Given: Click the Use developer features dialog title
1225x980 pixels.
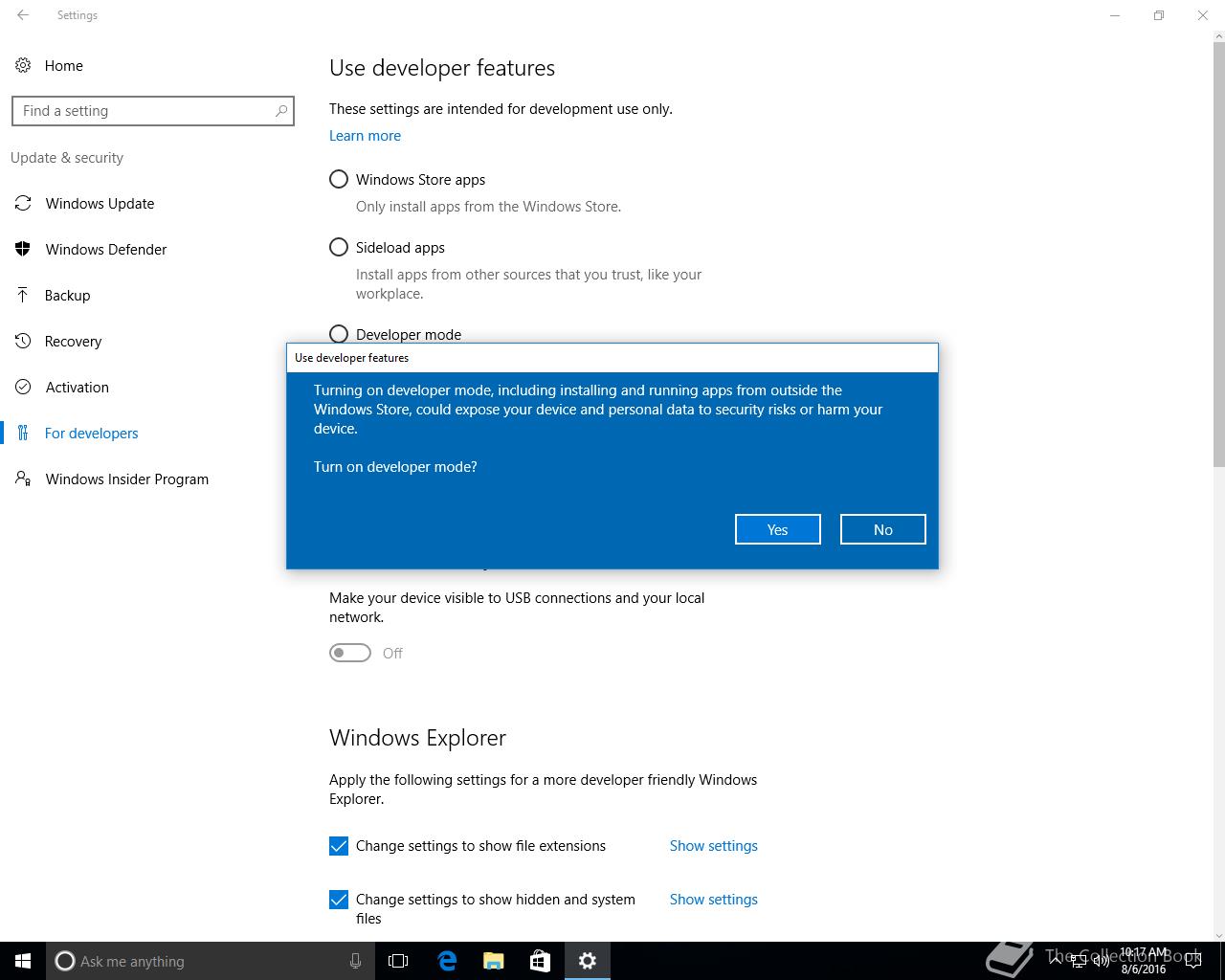Looking at the screenshot, I should click(351, 358).
